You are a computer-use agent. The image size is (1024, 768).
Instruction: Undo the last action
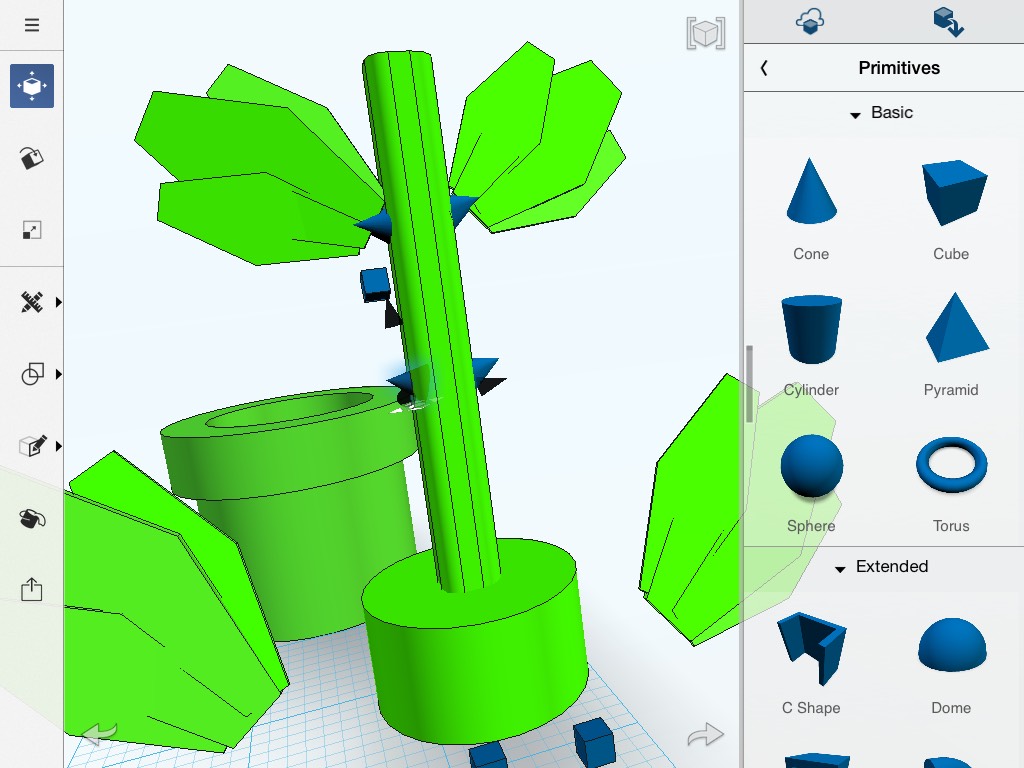pyautogui.click(x=99, y=733)
